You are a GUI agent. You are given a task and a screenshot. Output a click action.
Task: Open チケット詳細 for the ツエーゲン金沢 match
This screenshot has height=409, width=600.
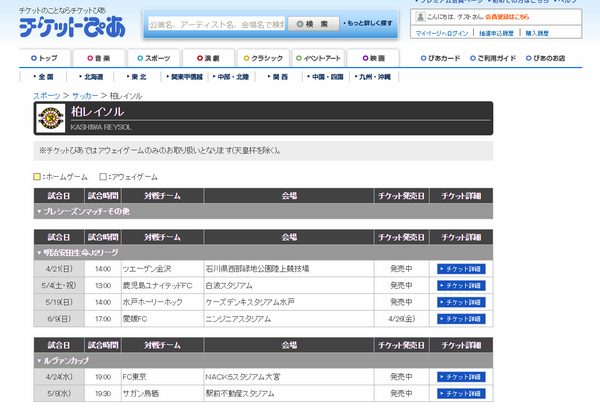(x=461, y=269)
